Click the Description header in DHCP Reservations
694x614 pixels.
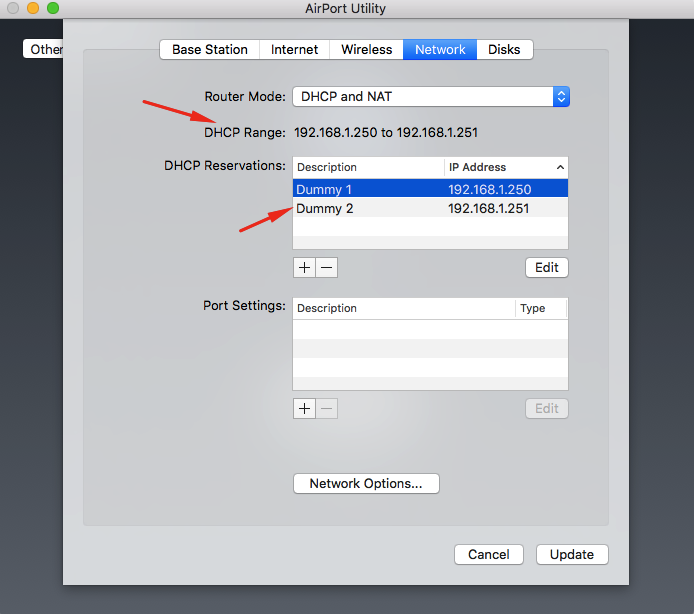pos(368,167)
